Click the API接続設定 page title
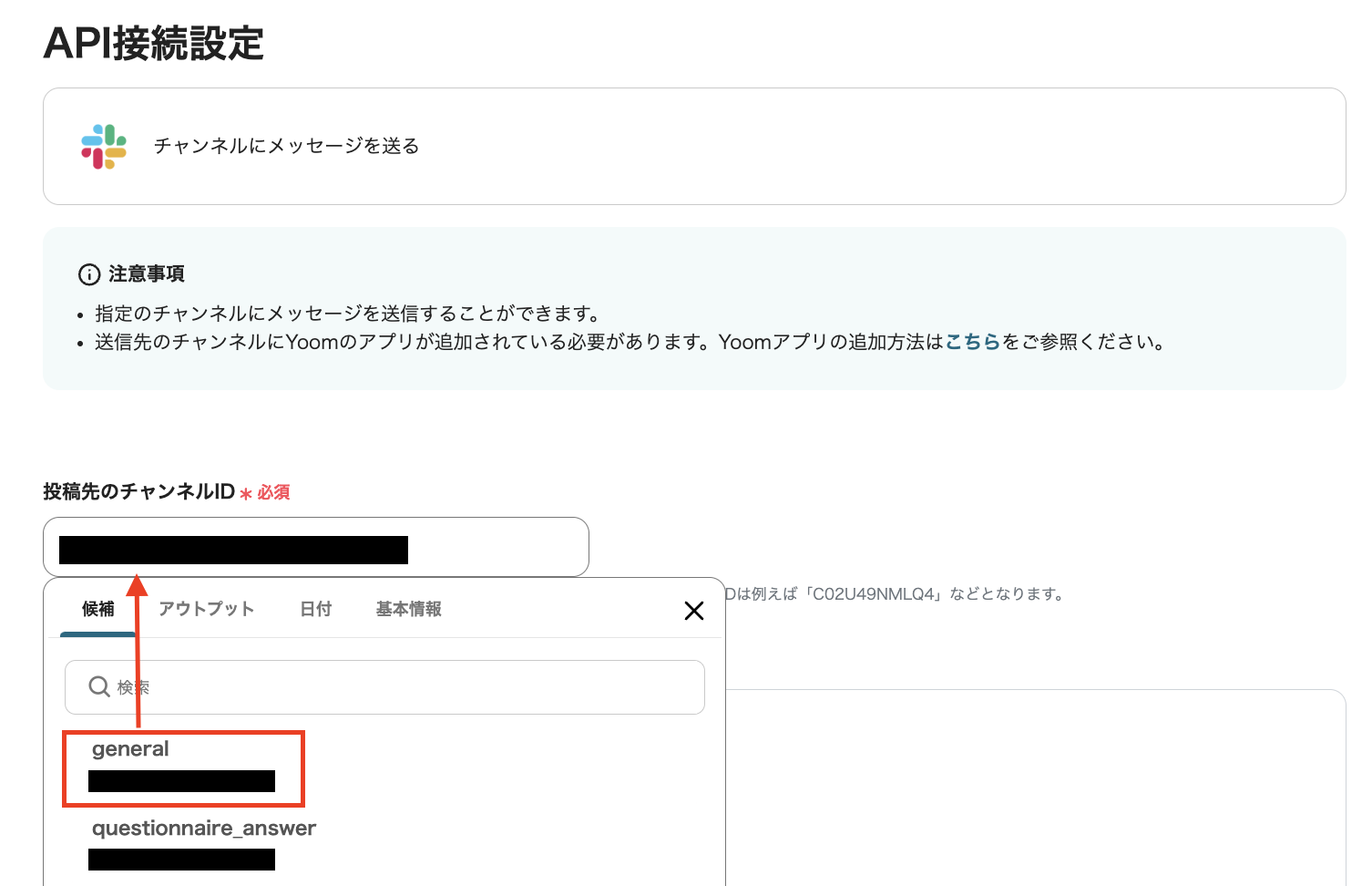The image size is (1372, 886). tap(152, 43)
